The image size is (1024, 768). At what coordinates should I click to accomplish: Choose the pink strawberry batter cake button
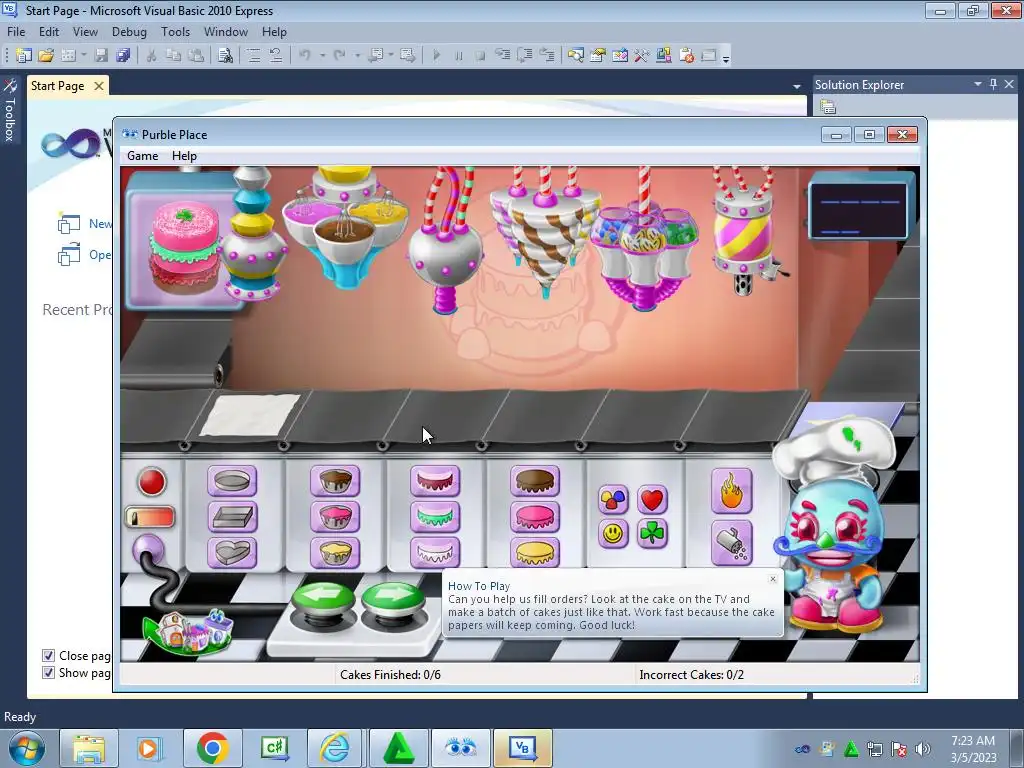click(x=335, y=517)
